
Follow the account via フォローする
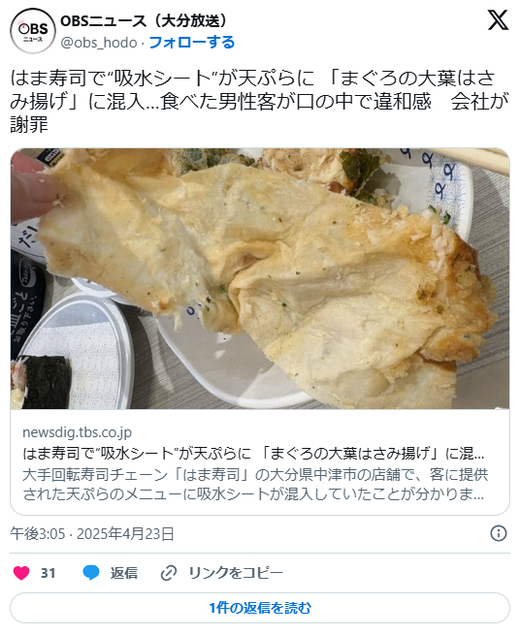(192, 43)
